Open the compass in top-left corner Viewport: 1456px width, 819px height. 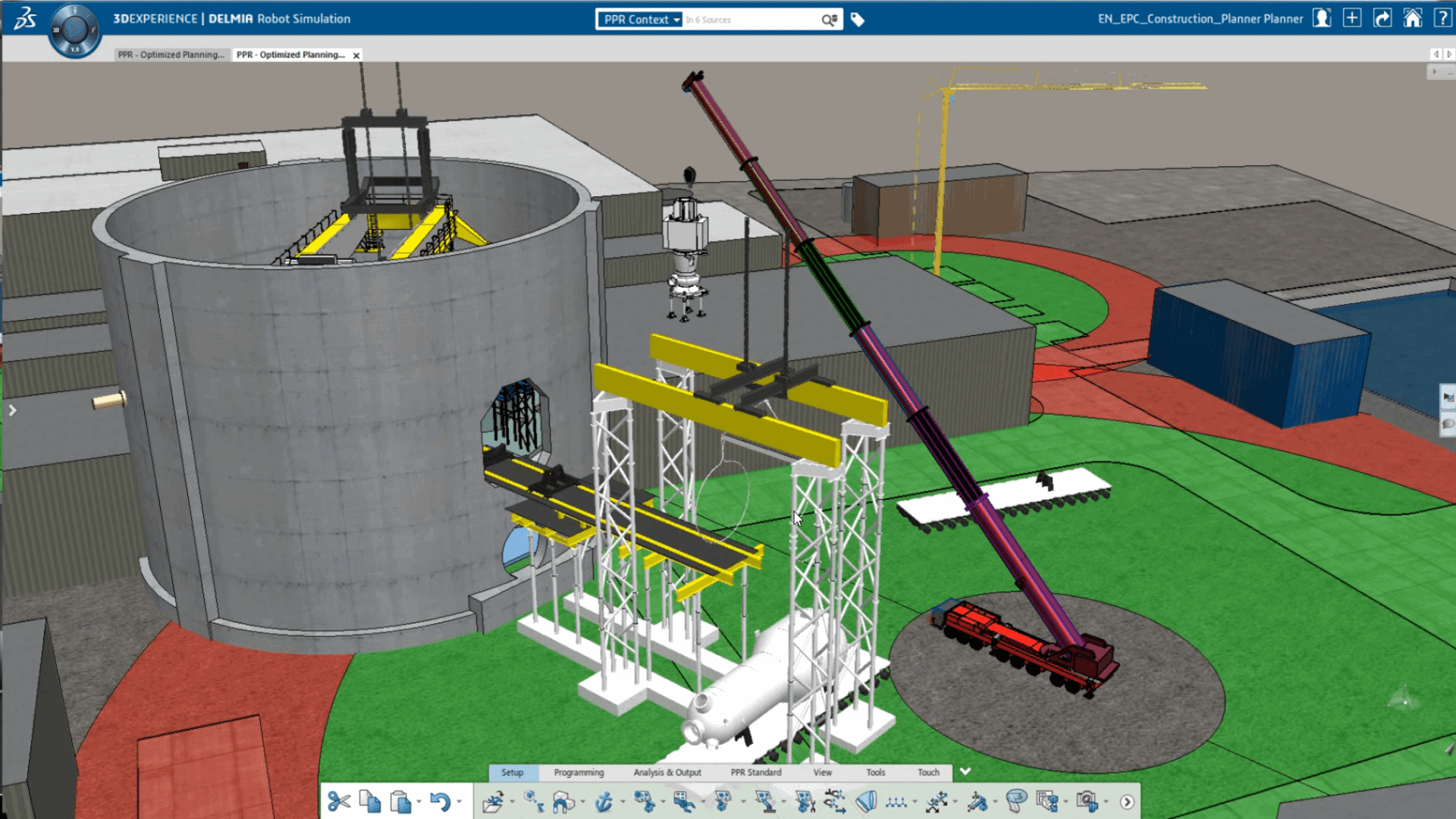pos(74,30)
